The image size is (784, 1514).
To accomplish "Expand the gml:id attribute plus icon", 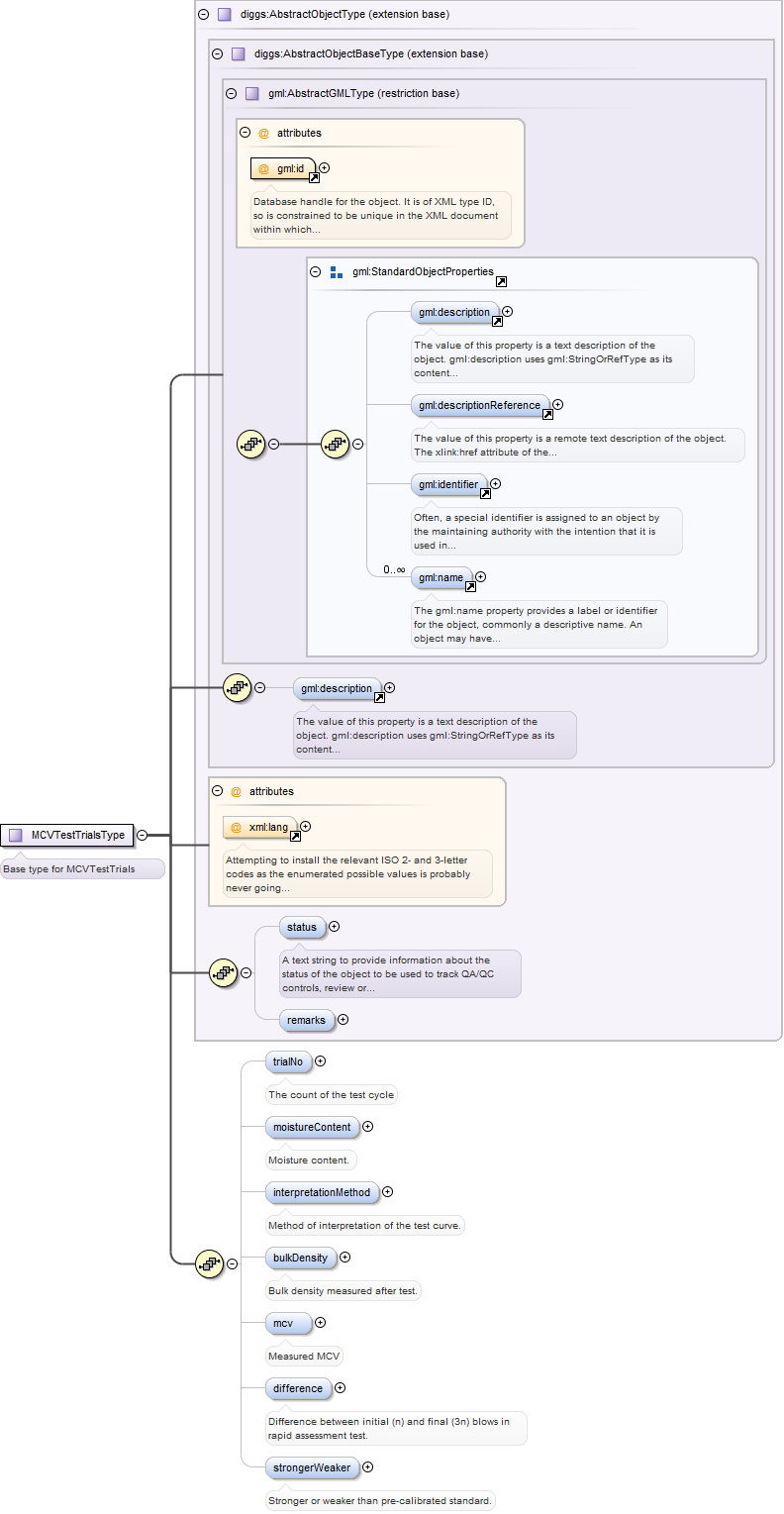I will 325,168.
